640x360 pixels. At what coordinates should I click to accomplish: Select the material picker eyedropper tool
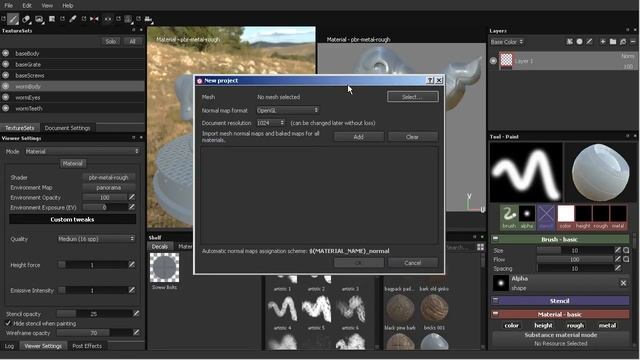tap(73, 19)
